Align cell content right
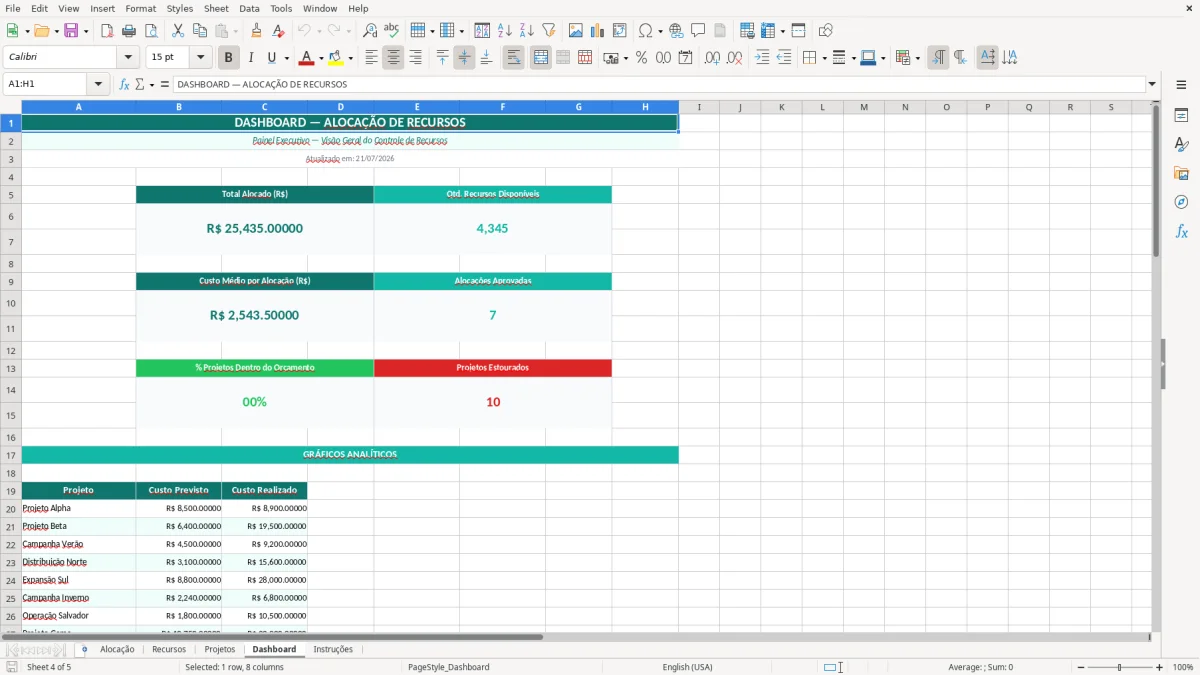This screenshot has height=675, width=1200. pos(415,58)
